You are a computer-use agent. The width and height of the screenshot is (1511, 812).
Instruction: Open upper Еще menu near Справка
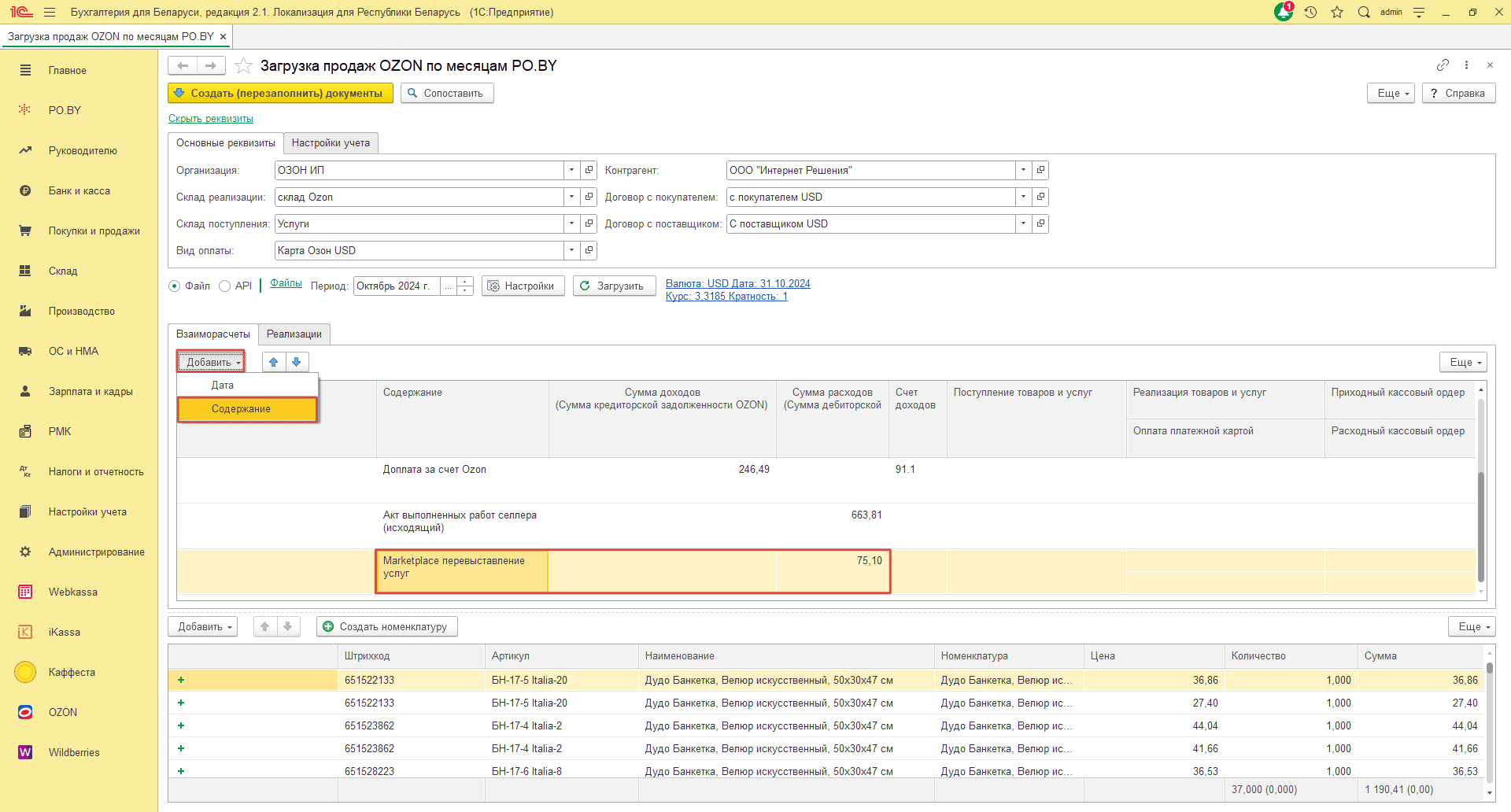tap(1391, 93)
